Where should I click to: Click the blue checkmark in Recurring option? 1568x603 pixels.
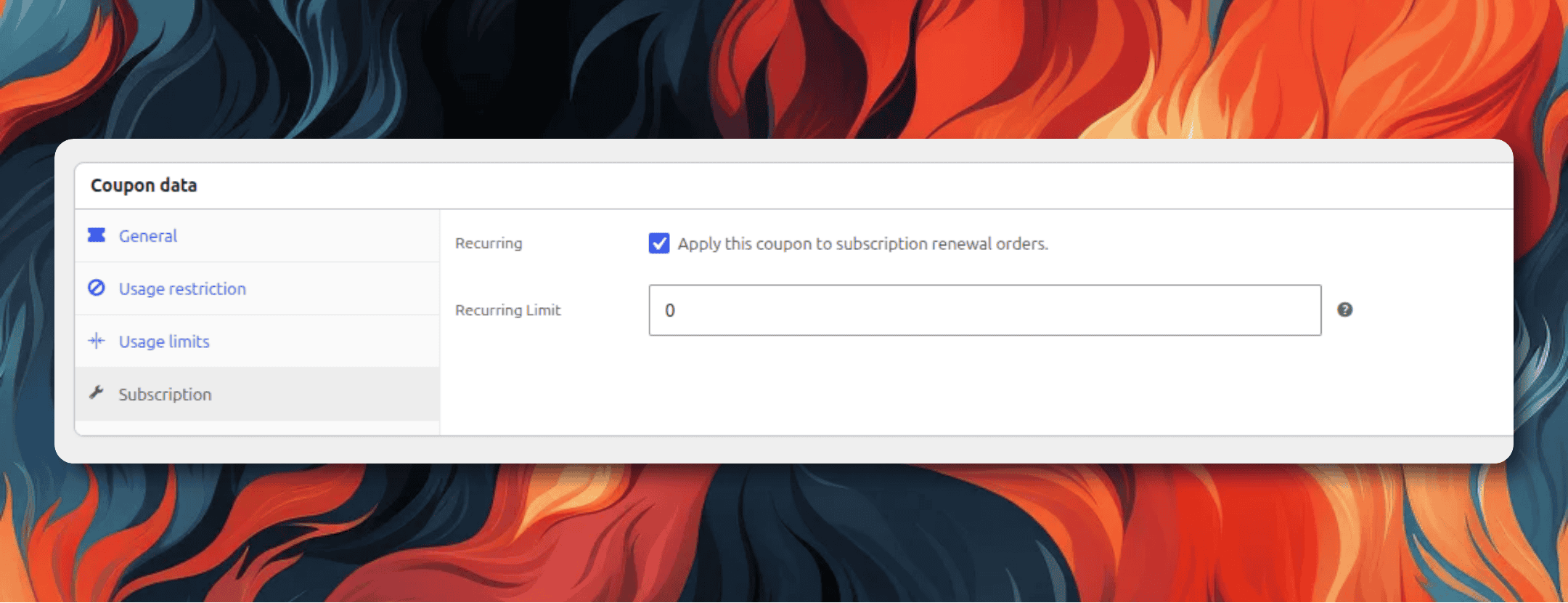click(659, 243)
